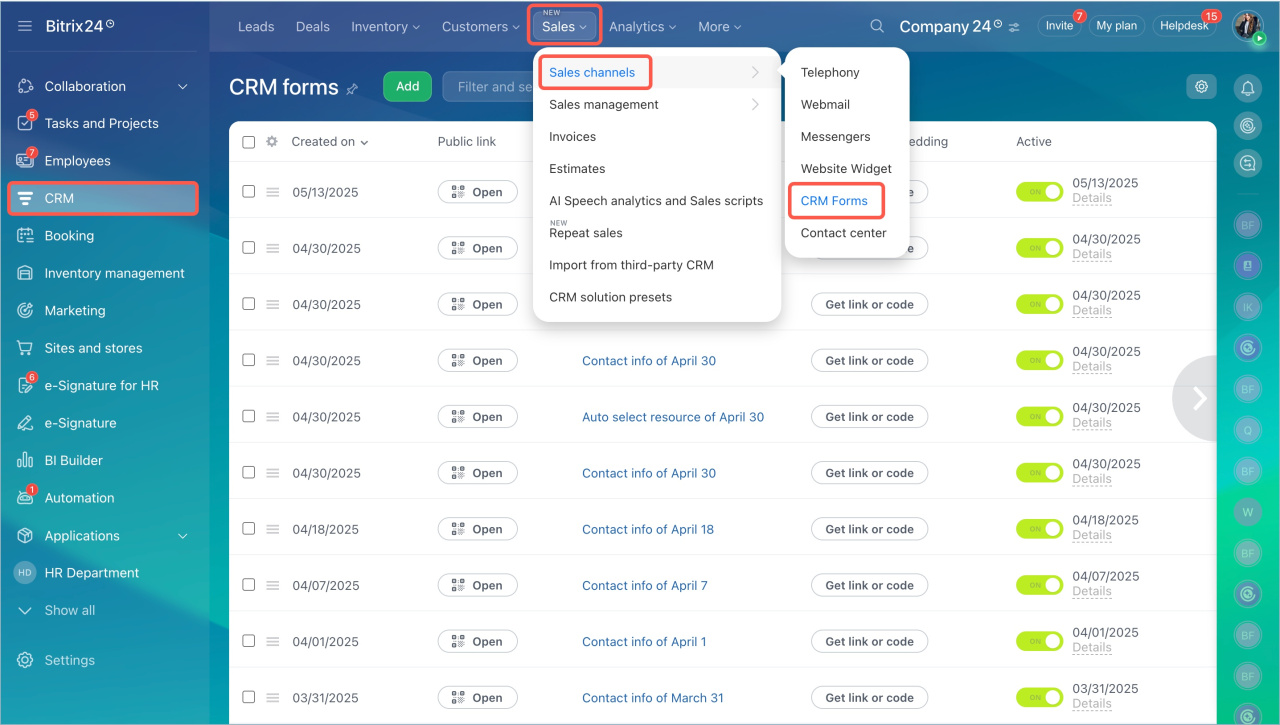Pin the CRM forms page title
The image size is (1280, 725).
(x=352, y=89)
